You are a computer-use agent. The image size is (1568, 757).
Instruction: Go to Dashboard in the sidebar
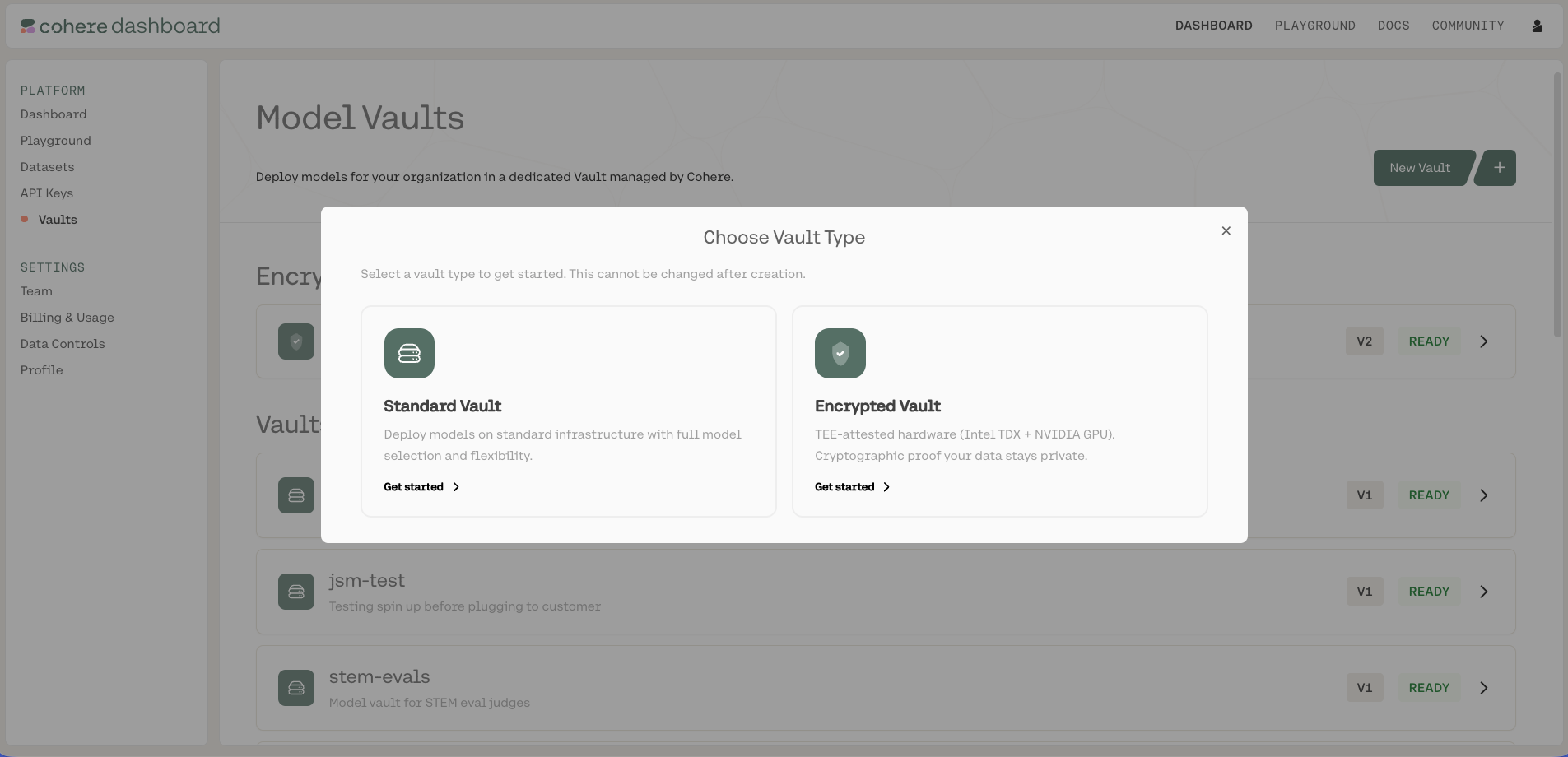tap(54, 114)
